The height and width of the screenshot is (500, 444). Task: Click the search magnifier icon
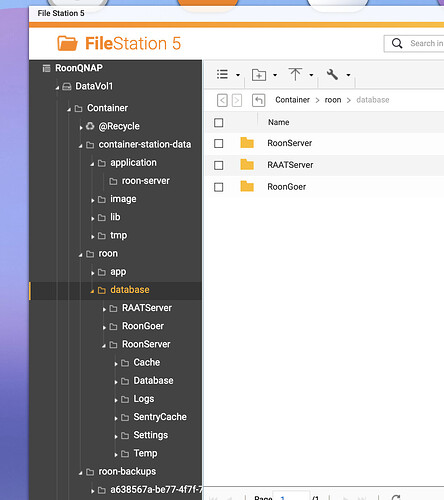click(397, 43)
